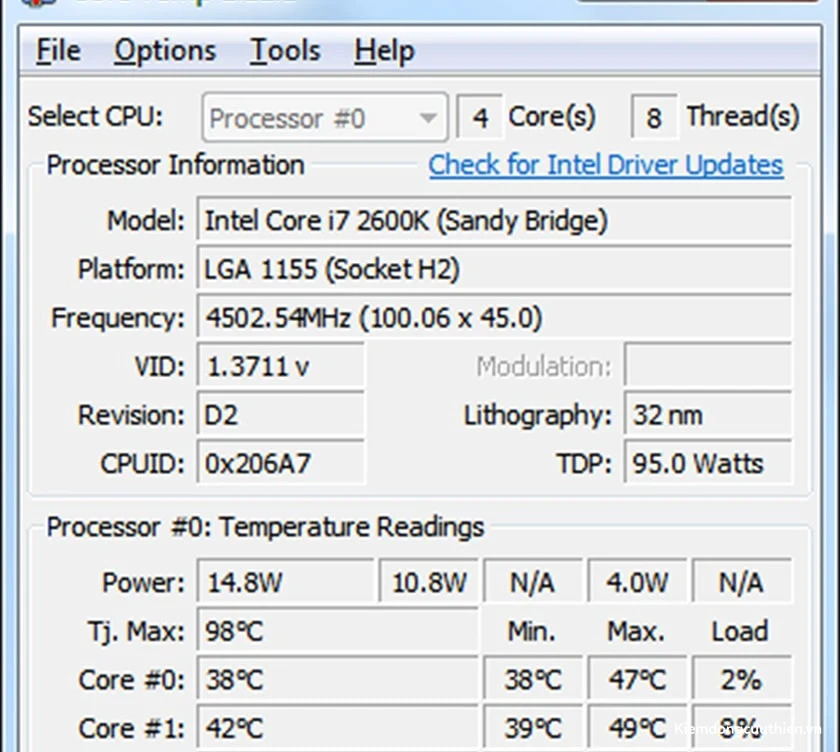
Task: Click Core #1 max temperature 49°C
Action: (x=637, y=728)
